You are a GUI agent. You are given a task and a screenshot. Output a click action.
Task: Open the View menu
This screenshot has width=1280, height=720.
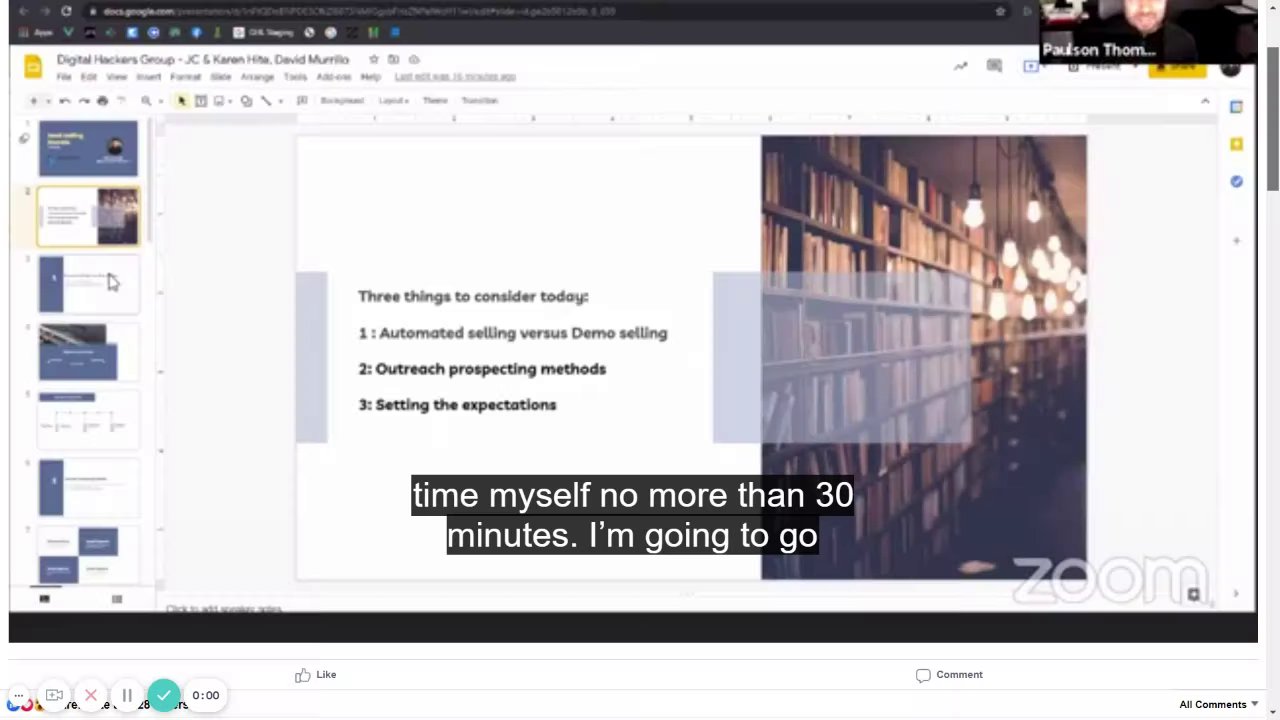[117, 77]
